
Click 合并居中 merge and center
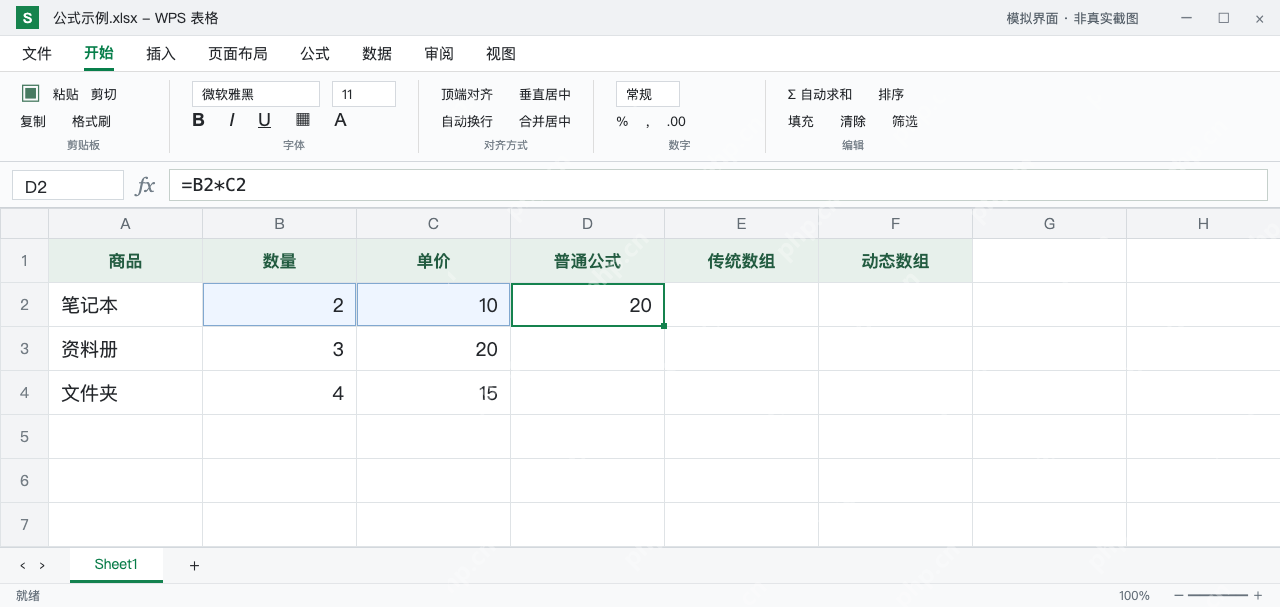[x=545, y=122]
